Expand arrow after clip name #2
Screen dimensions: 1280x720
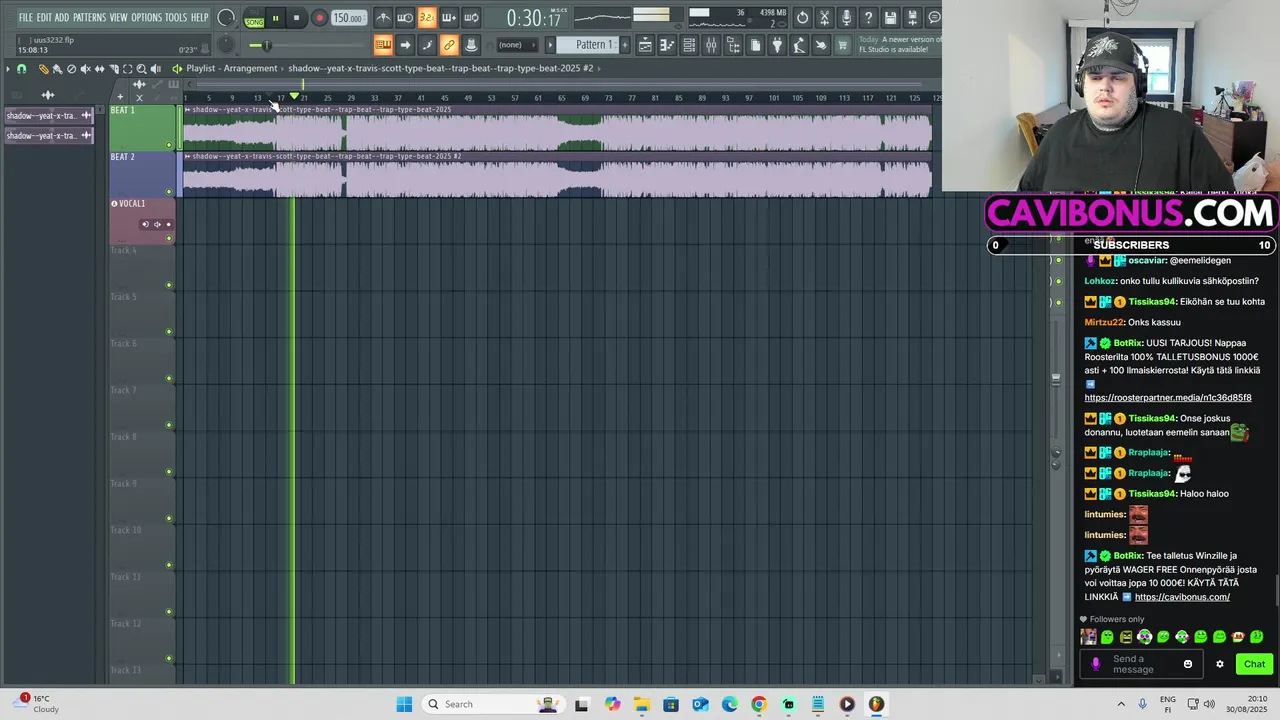click(599, 69)
